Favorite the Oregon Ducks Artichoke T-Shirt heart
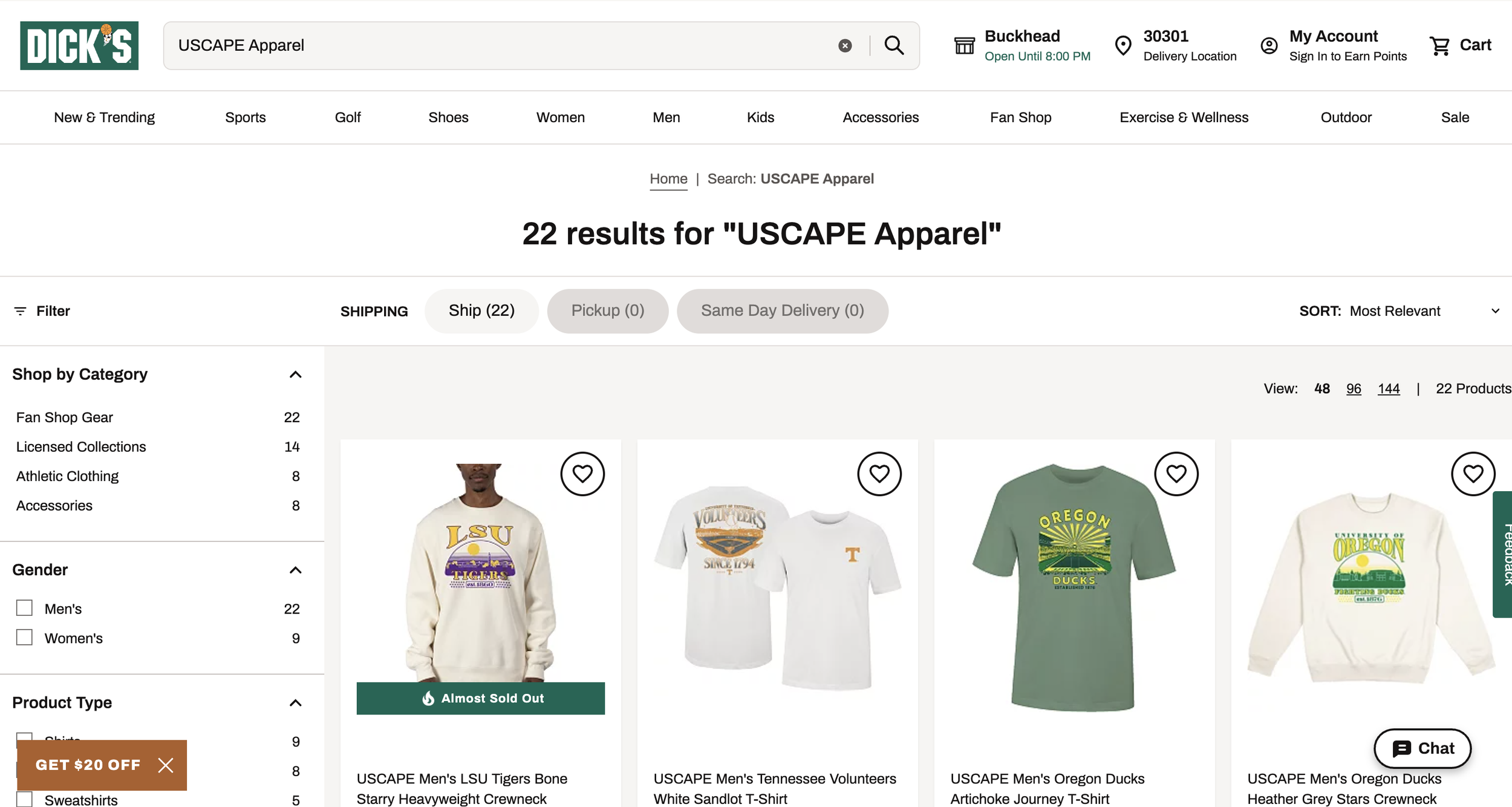This screenshot has width=1512, height=807. tap(1176, 474)
